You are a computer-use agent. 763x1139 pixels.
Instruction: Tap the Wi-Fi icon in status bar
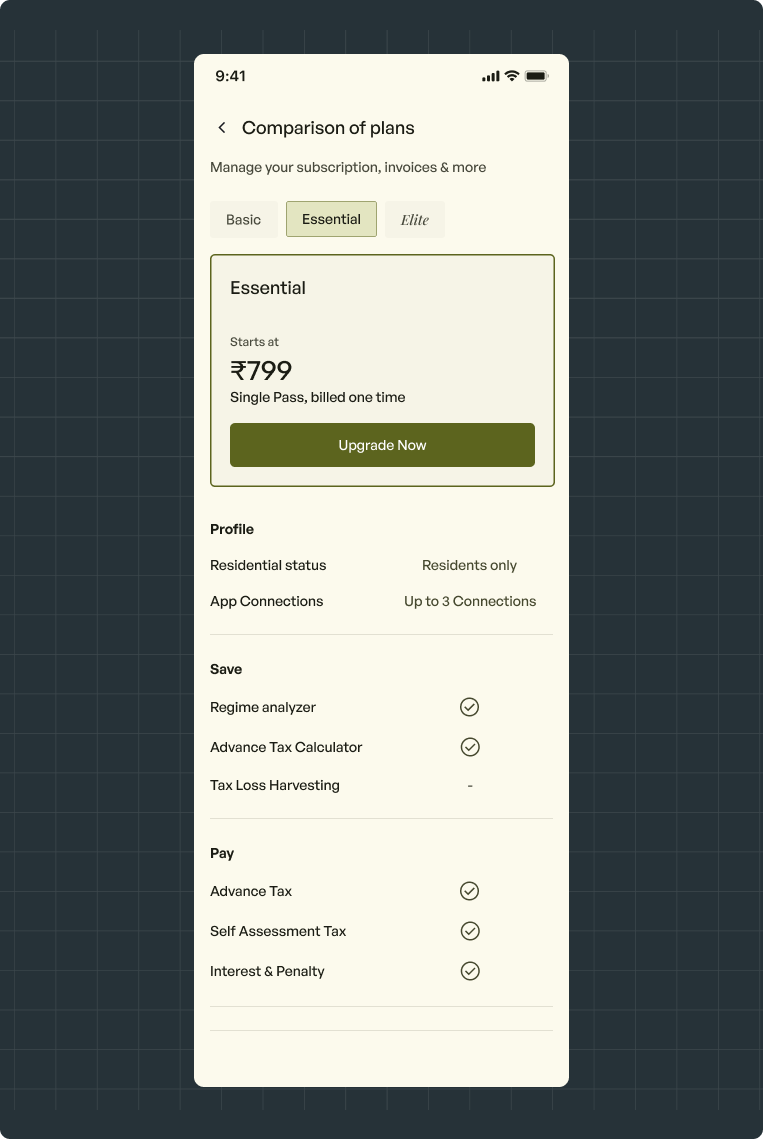click(512, 76)
